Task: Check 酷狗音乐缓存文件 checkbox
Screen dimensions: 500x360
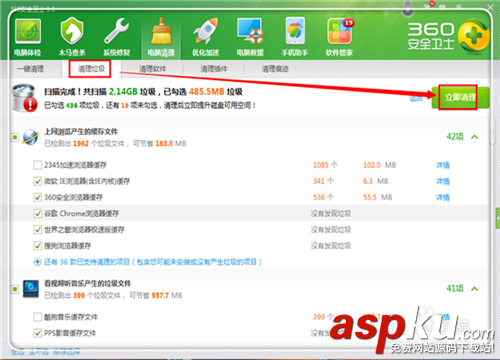Action: (37, 317)
